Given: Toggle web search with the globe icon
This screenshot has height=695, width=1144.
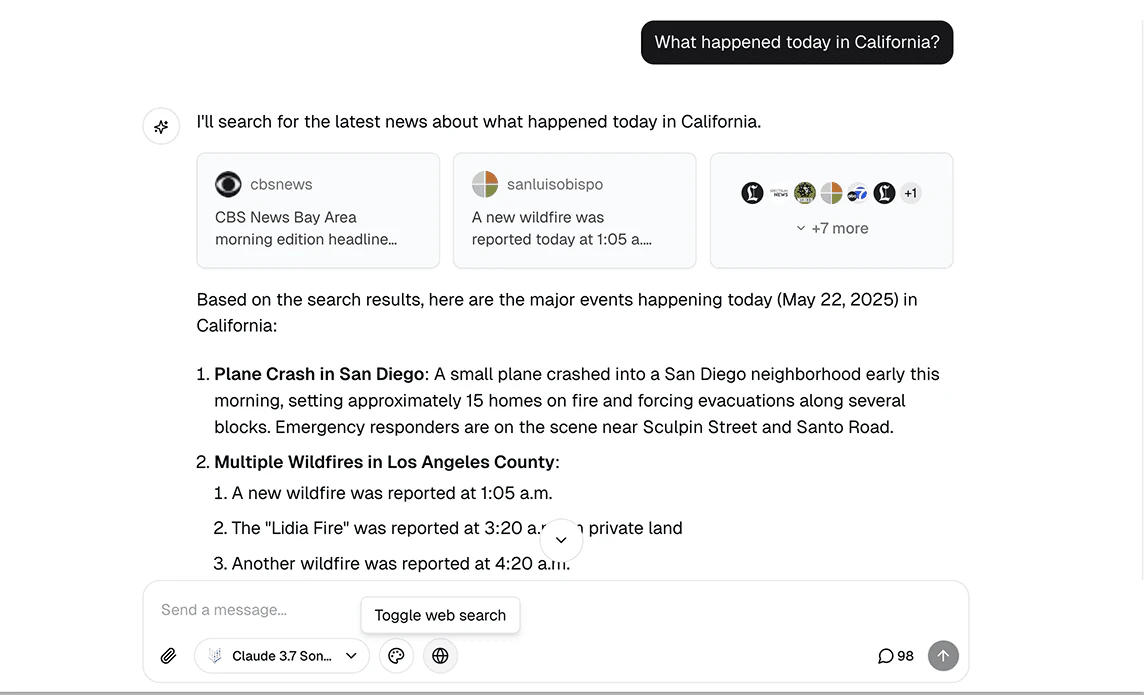Looking at the screenshot, I should [440, 656].
